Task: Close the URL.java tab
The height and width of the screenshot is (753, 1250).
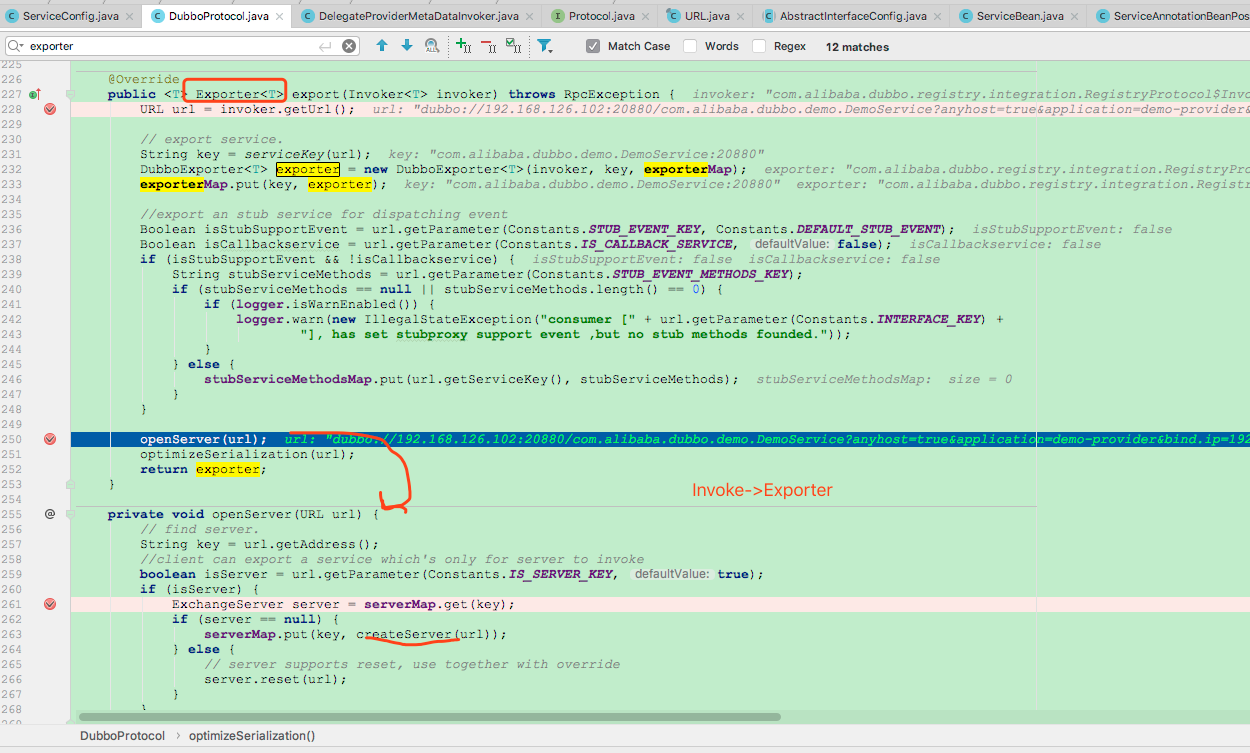Action: (x=740, y=16)
